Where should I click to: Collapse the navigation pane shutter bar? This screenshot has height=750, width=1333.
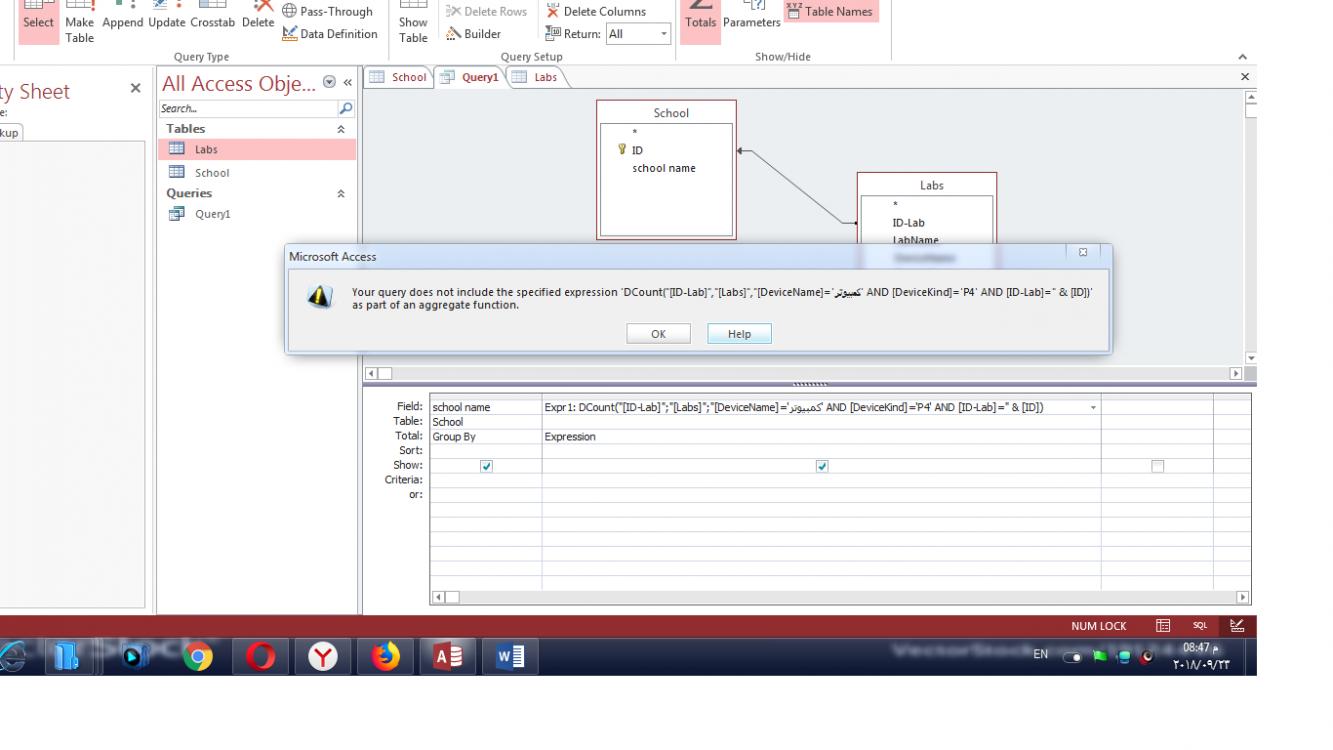pyautogui.click(x=348, y=83)
